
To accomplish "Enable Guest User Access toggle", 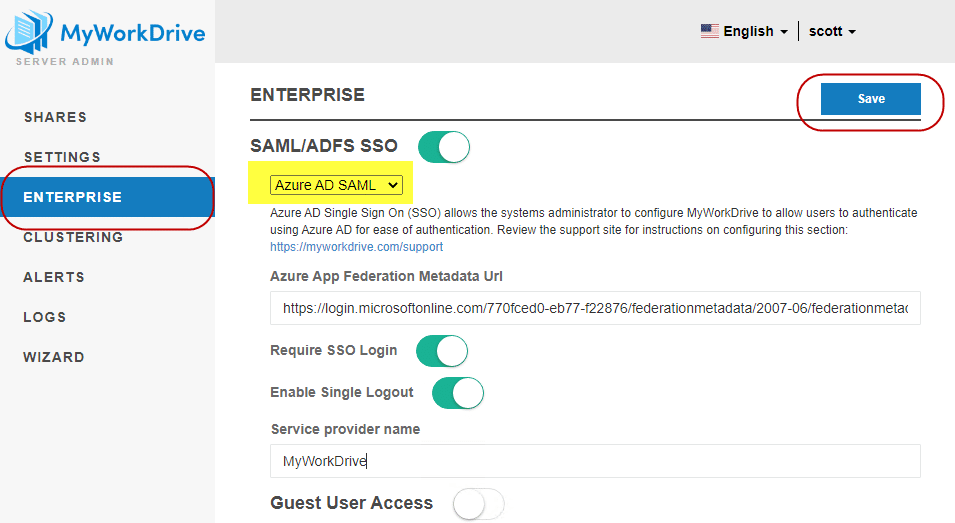I will point(478,504).
